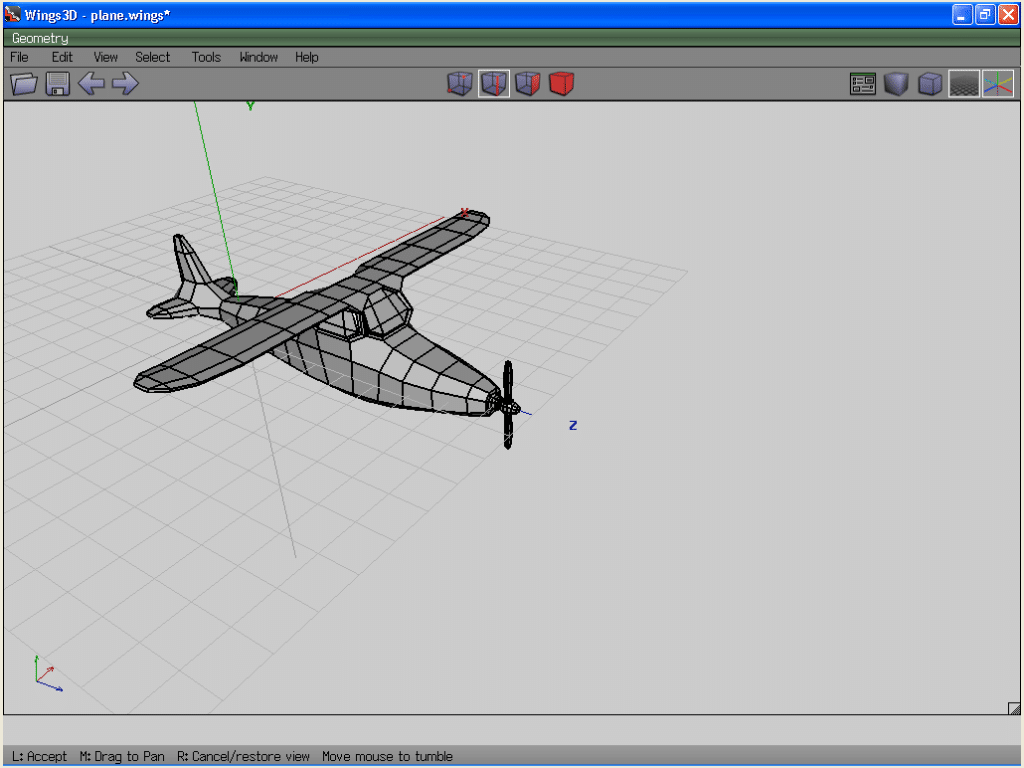Viewport: 1024px width, 768px height.
Task: Activate face selection mode cube
Action: [528, 84]
